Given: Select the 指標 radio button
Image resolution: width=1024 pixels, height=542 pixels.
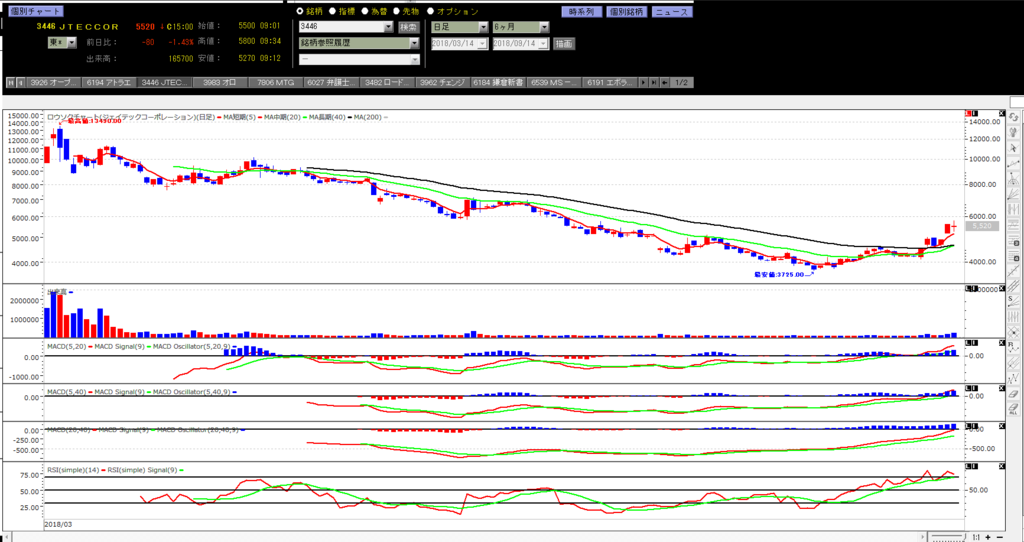Looking at the screenshot, I should (332, 11).
